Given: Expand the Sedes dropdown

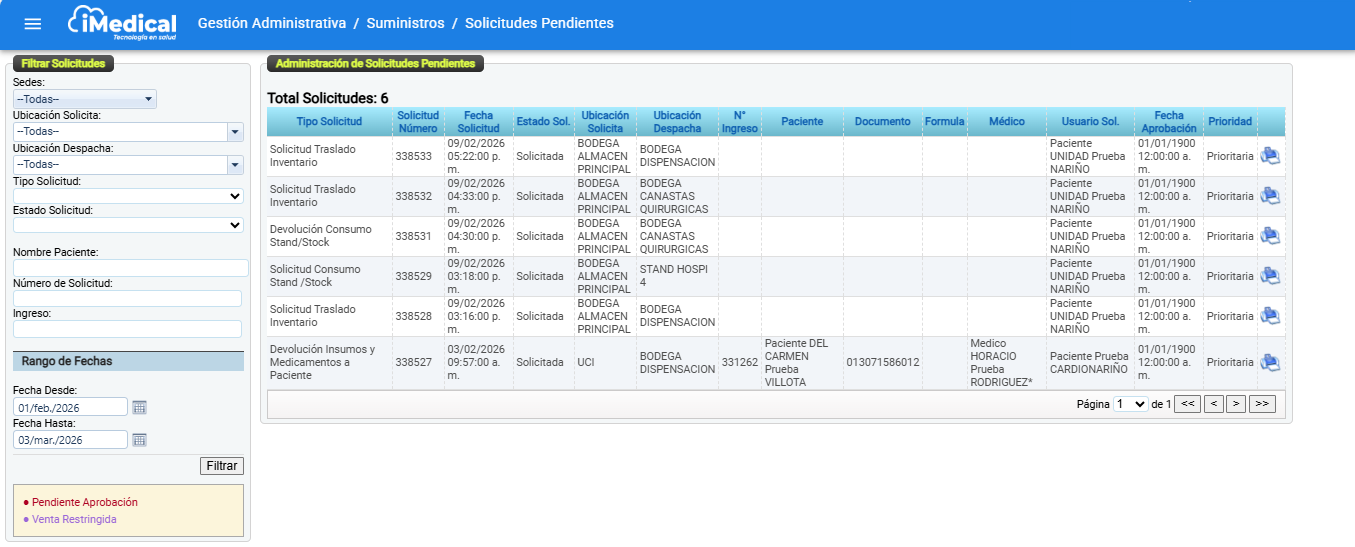Looking at the screenshot, I should (85, 99).
